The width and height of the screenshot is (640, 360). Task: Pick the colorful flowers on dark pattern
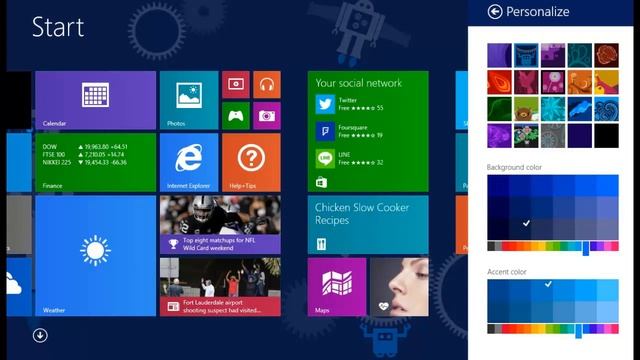point(526,136)
